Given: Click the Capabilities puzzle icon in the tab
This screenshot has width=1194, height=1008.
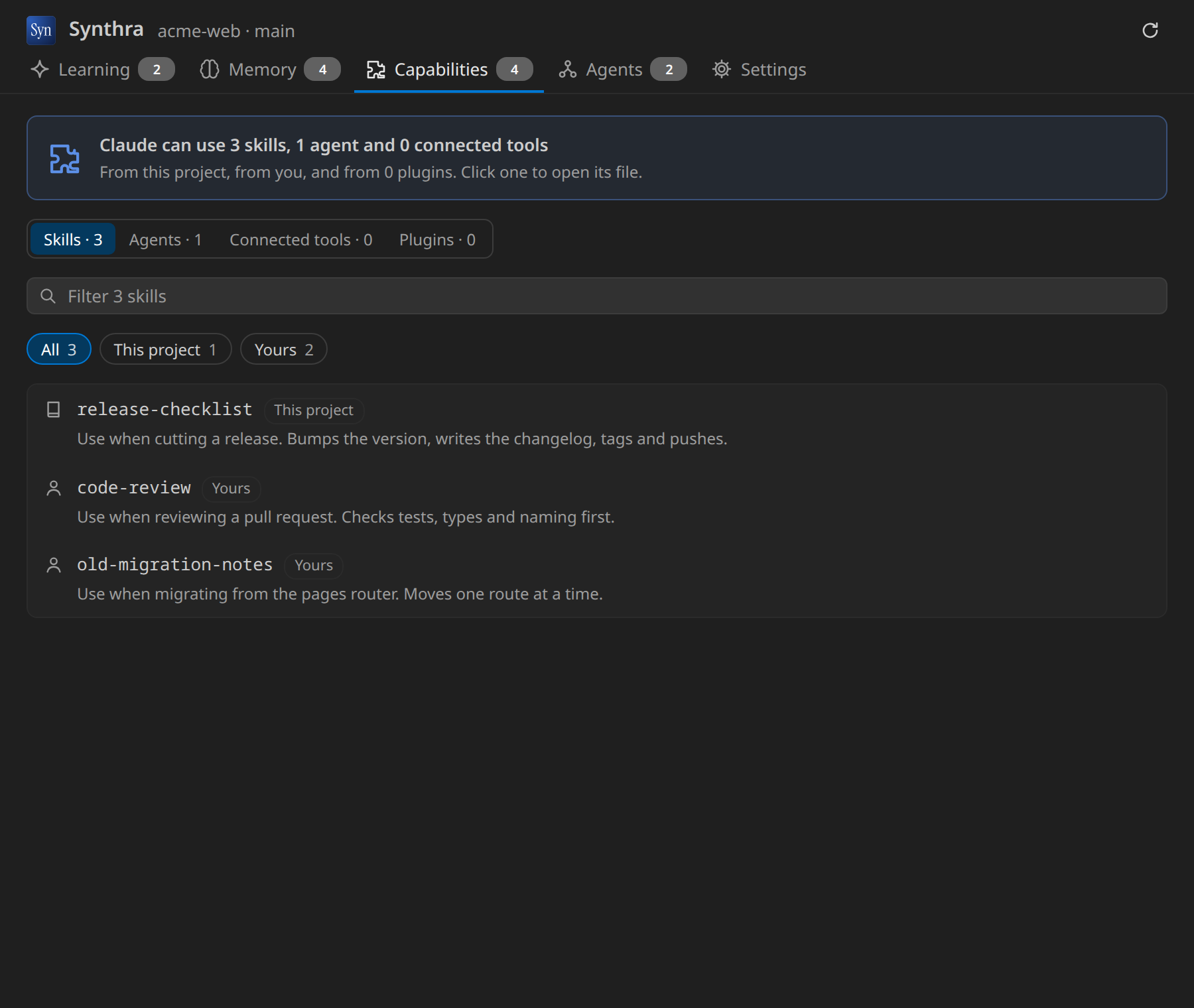Looking at the screenshot, I should tap(376, 69).
